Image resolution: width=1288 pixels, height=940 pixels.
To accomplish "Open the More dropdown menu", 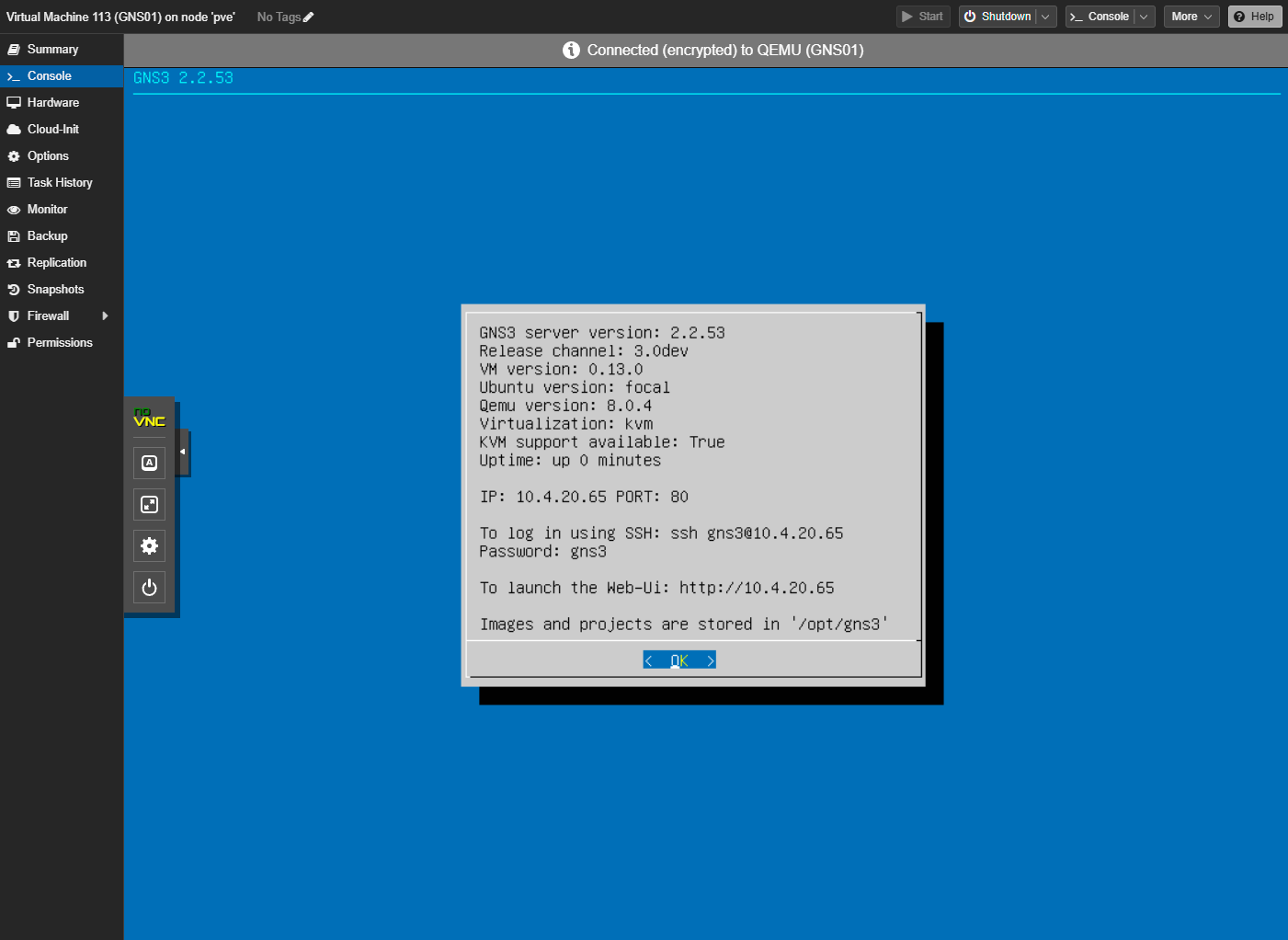I will click(1191, 17).
